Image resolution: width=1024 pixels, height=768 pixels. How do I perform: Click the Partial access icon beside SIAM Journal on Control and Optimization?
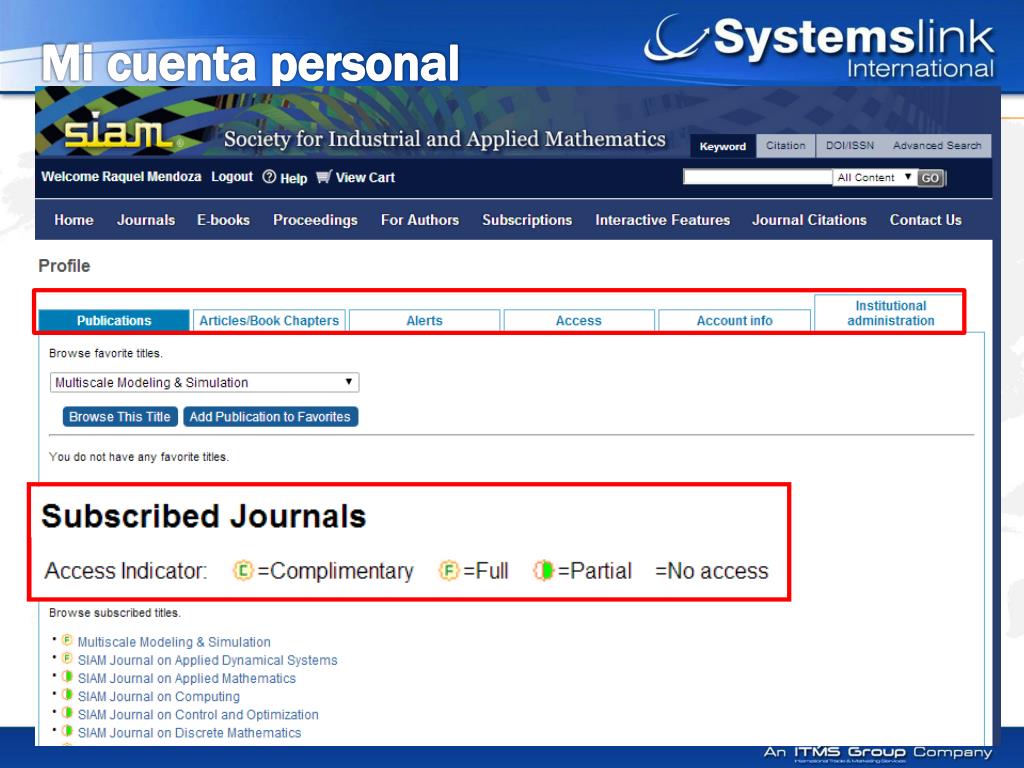[x=67, y=713]
